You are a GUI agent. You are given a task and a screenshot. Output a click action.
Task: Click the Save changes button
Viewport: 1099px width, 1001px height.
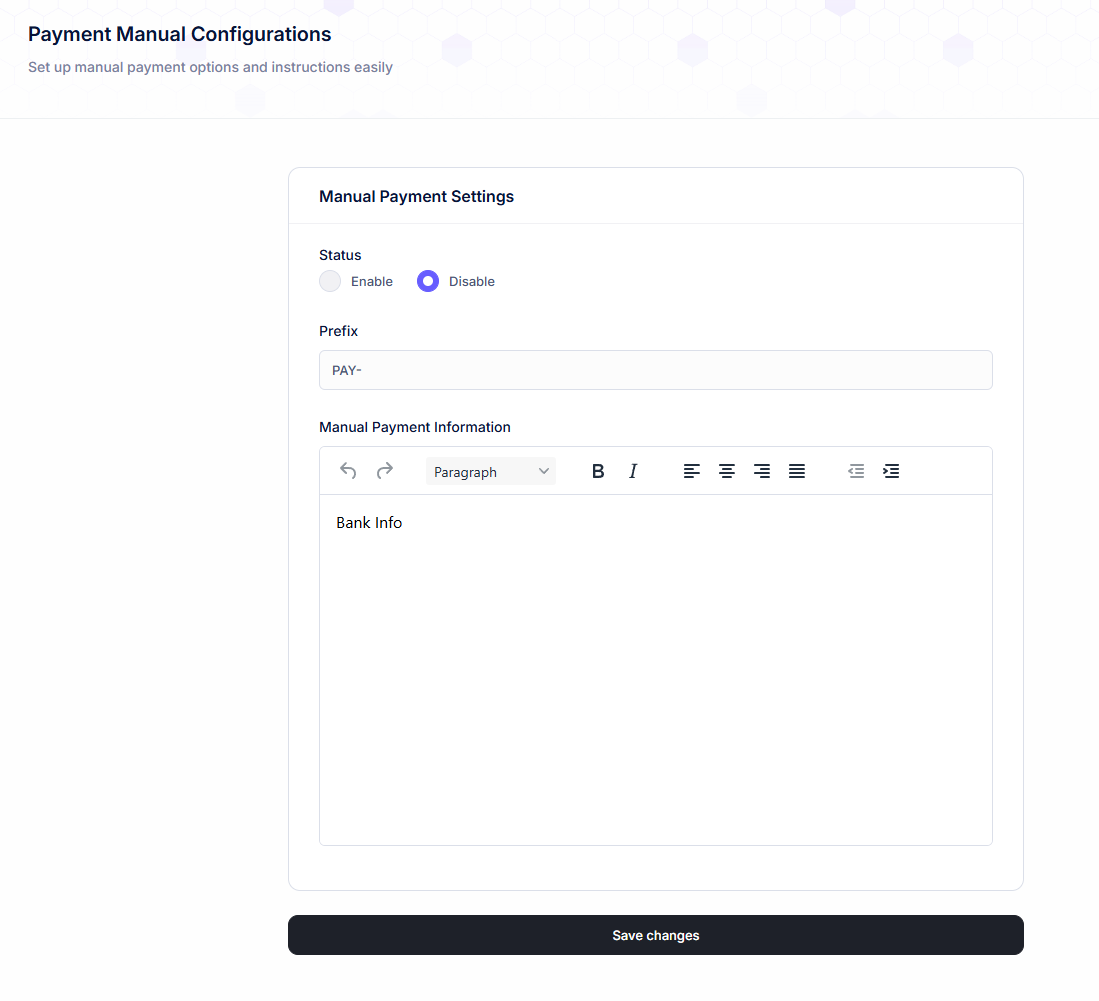656,935
